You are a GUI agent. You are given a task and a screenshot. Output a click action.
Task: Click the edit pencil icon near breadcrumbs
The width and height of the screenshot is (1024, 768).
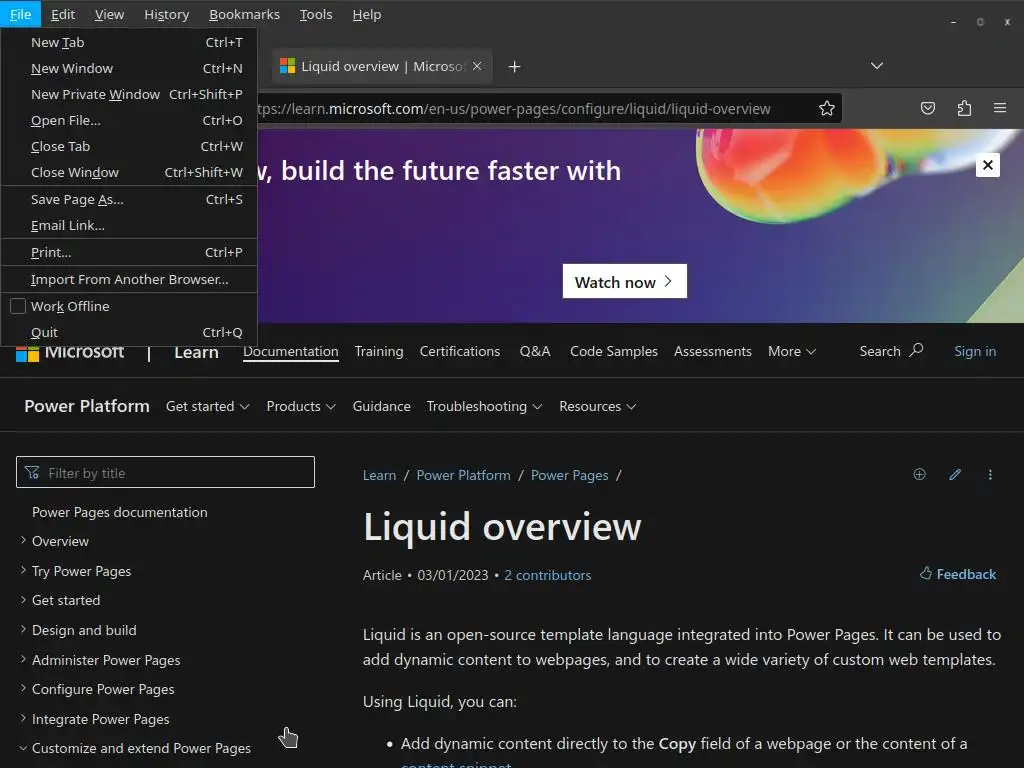point(955,474)
